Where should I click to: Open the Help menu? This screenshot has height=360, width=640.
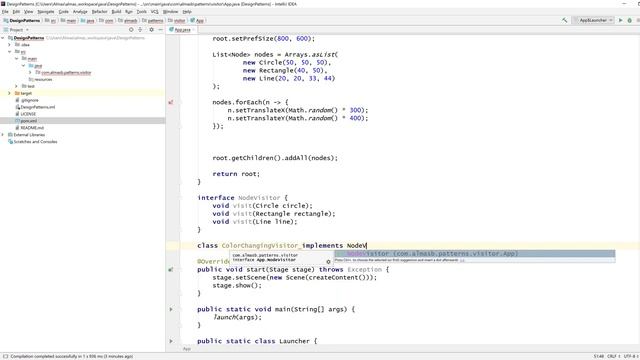(187, 12)
